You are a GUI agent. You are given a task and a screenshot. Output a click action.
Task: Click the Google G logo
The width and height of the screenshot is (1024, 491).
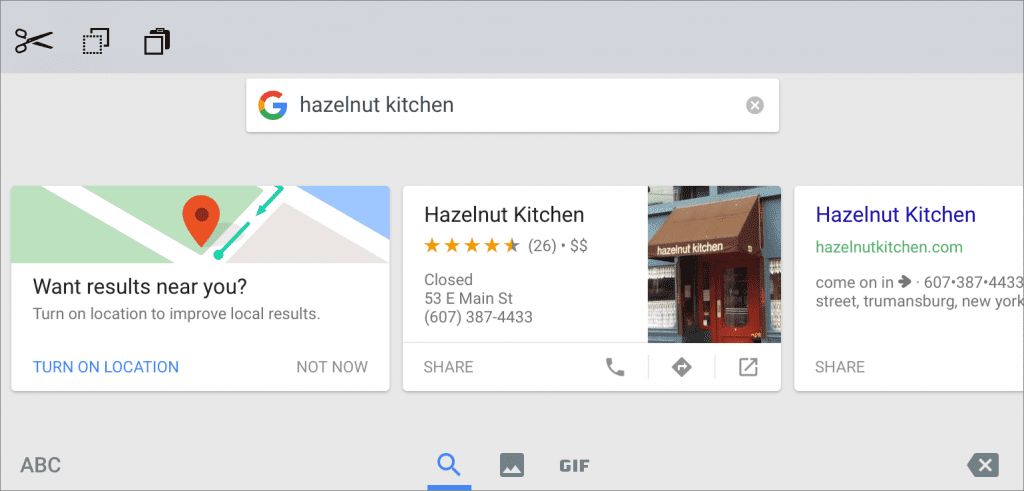(273, 105)
